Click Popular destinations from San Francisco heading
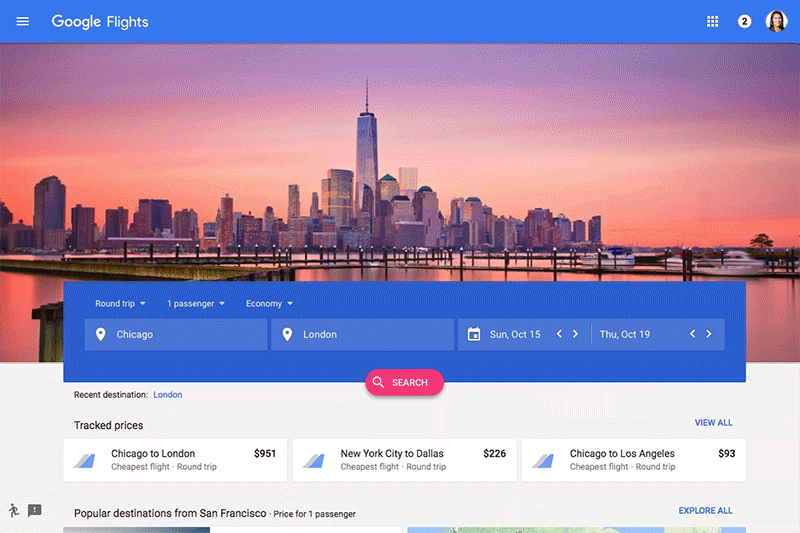800x533 pixels. point(170,513)
